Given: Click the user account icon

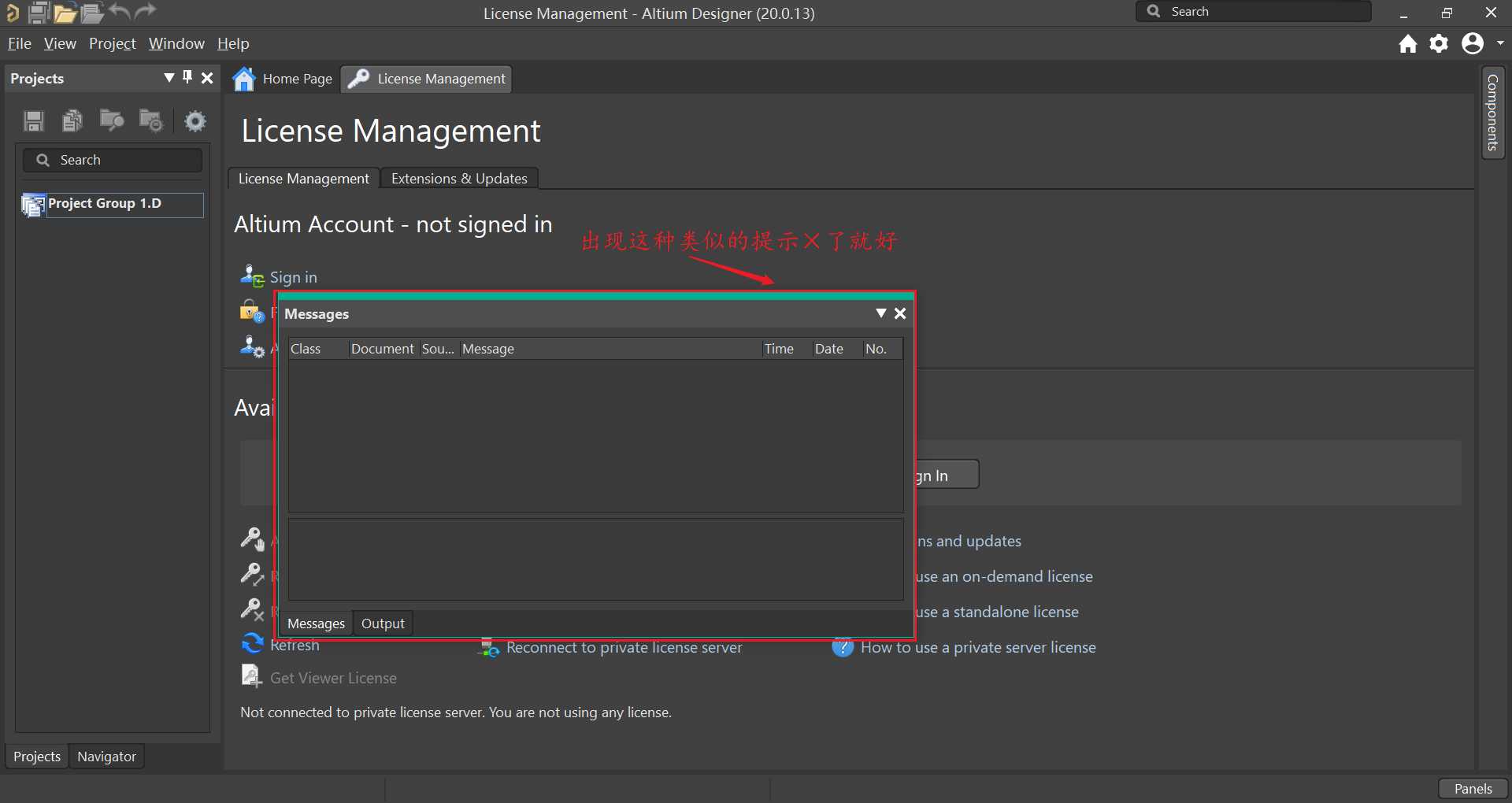Looking at the screenshot, I should [x=1472, y=43].
